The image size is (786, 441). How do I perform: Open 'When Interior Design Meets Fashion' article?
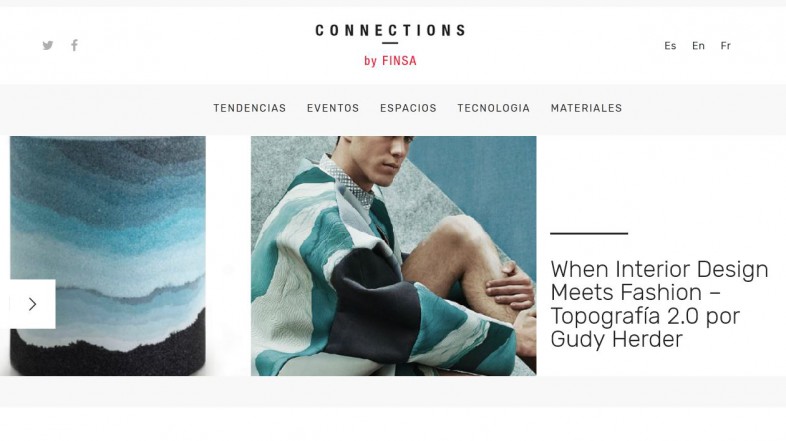point(659,304)
